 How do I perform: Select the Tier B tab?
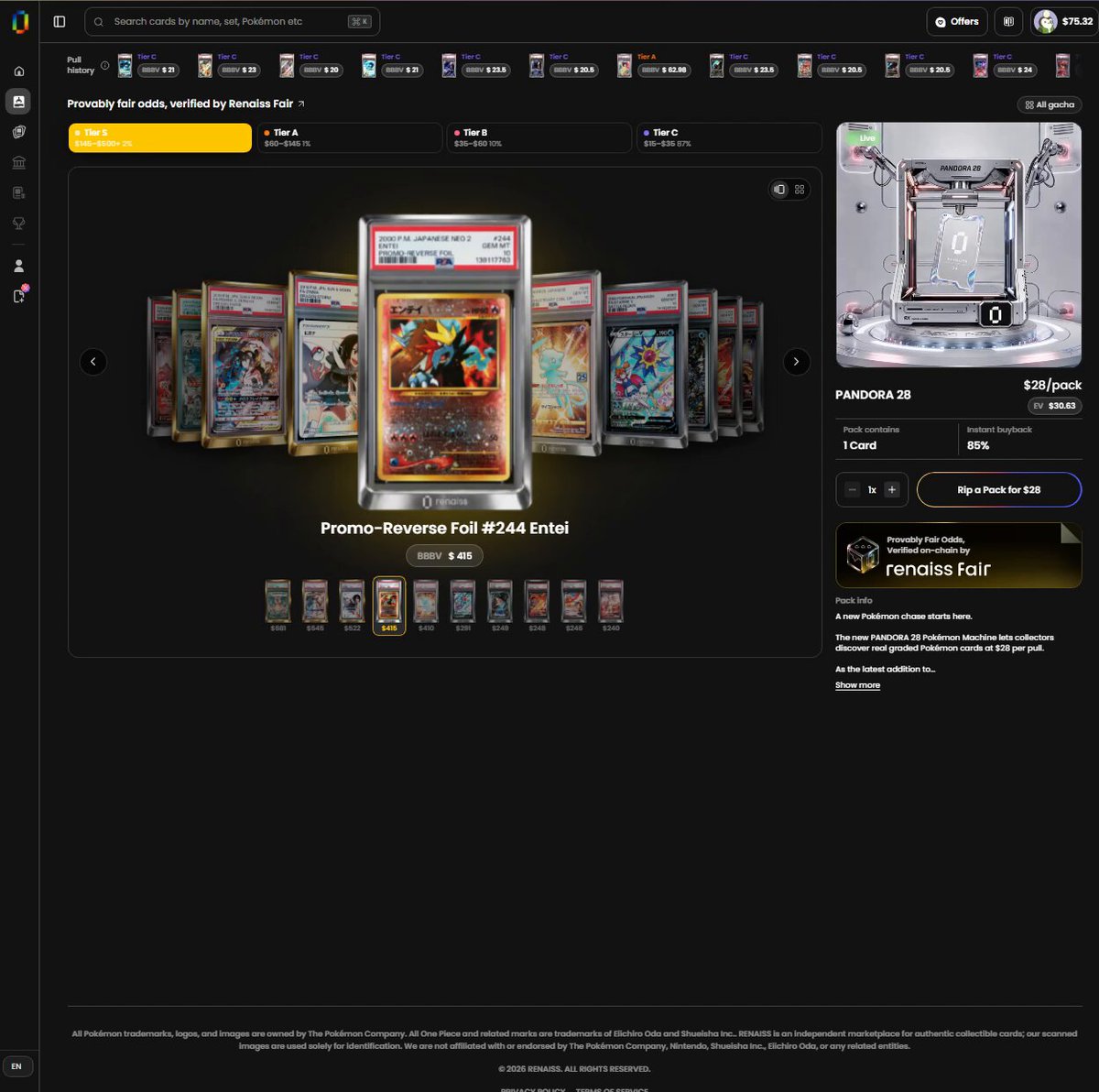pyautogui.click(x=539, y=137)
